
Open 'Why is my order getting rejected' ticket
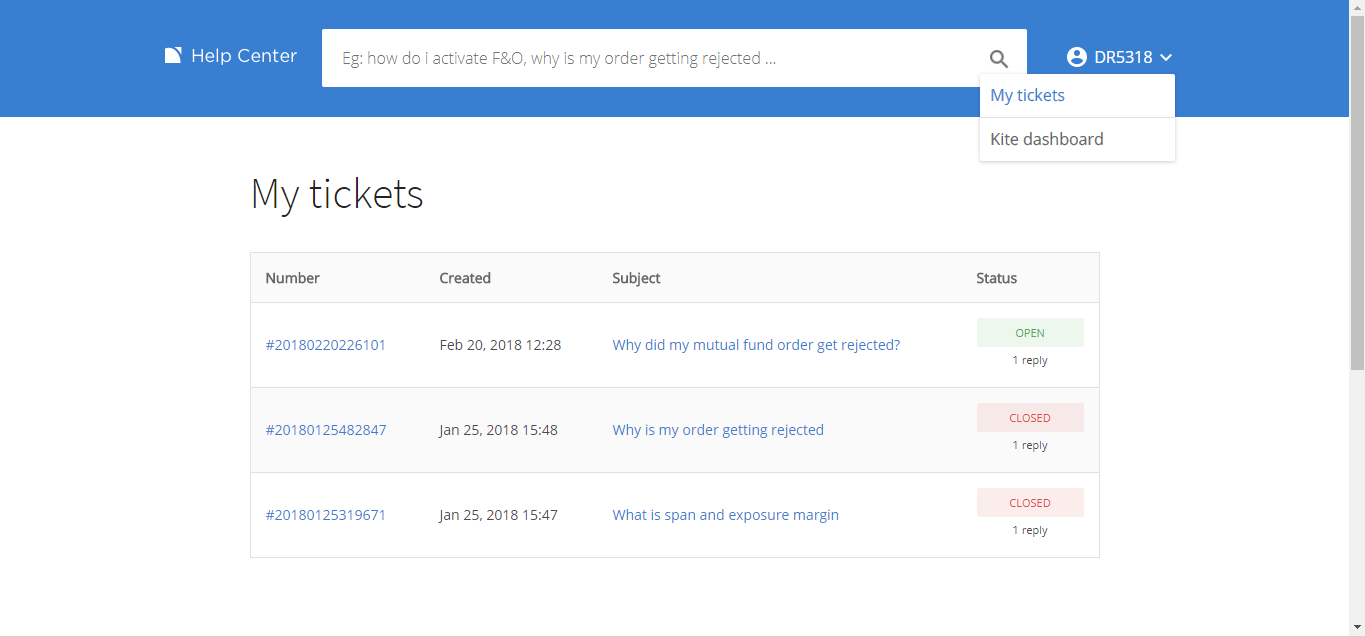718,430
